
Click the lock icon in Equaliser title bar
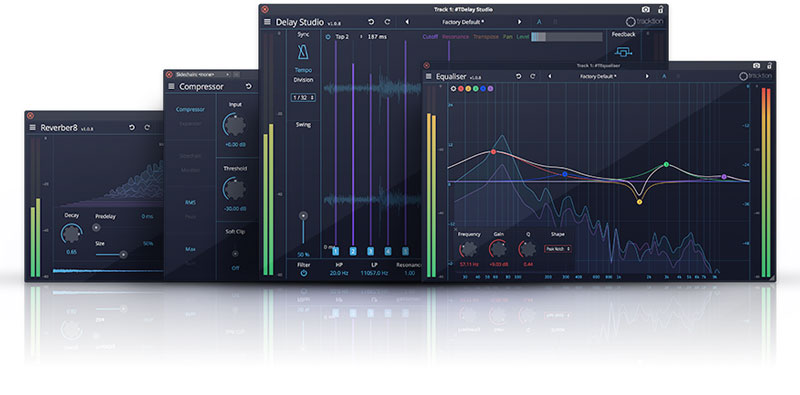(x=769, y=65)
